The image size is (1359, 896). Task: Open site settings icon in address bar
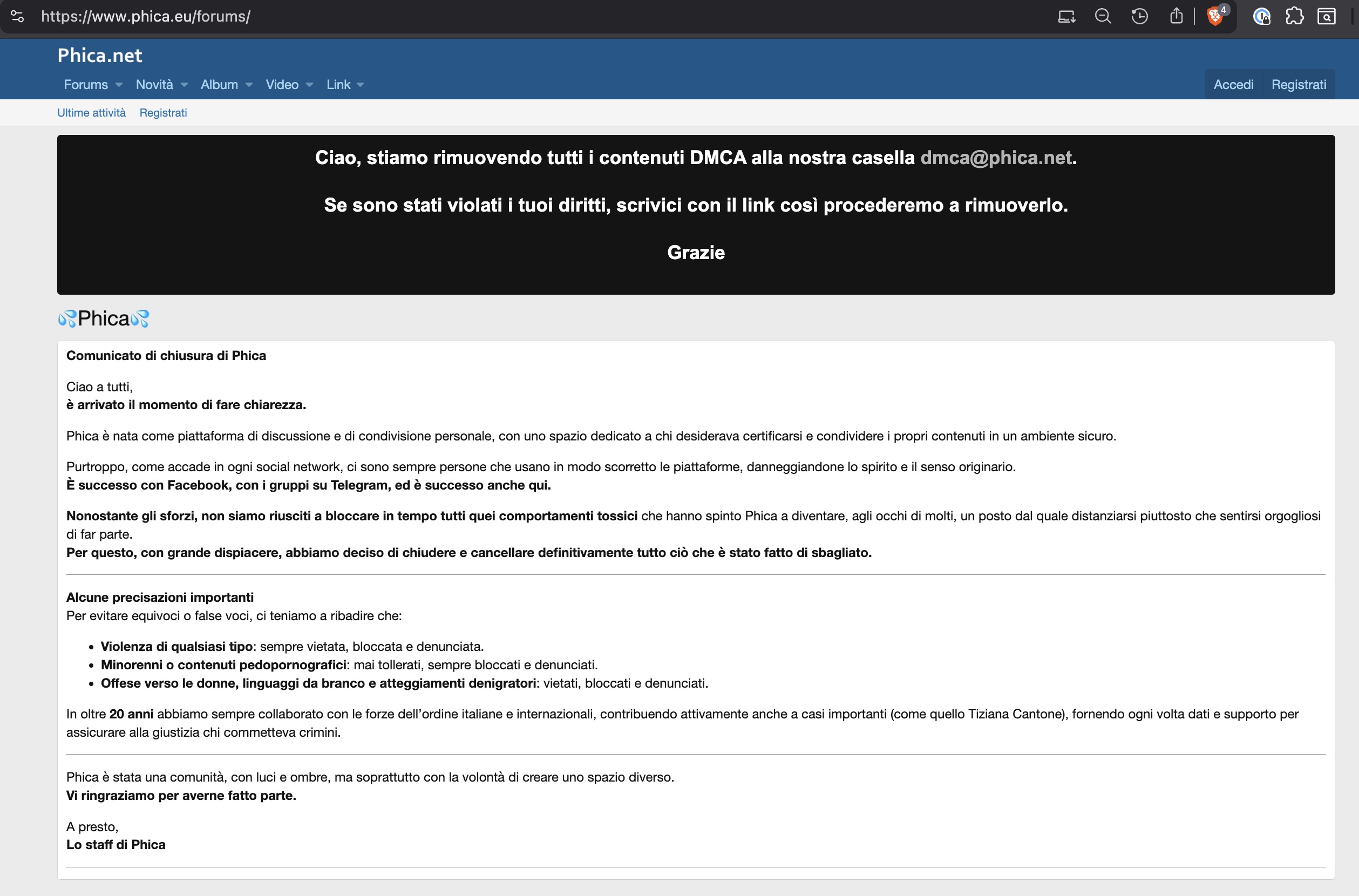click(17, 16)
